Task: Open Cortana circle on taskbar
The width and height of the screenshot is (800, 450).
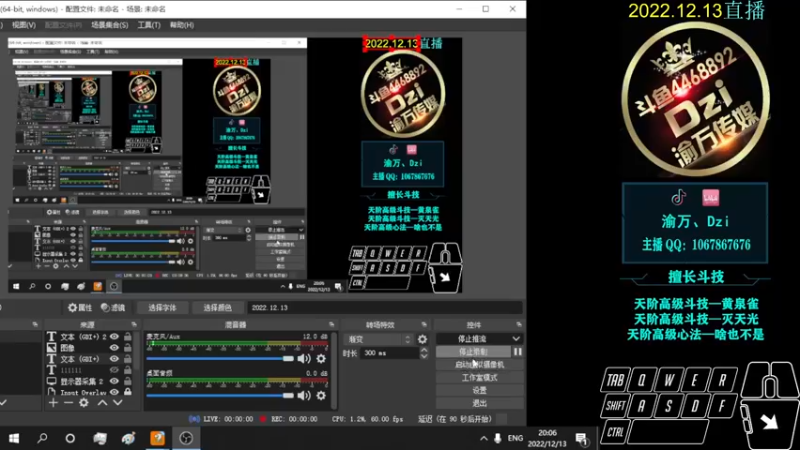Action: 70,438
